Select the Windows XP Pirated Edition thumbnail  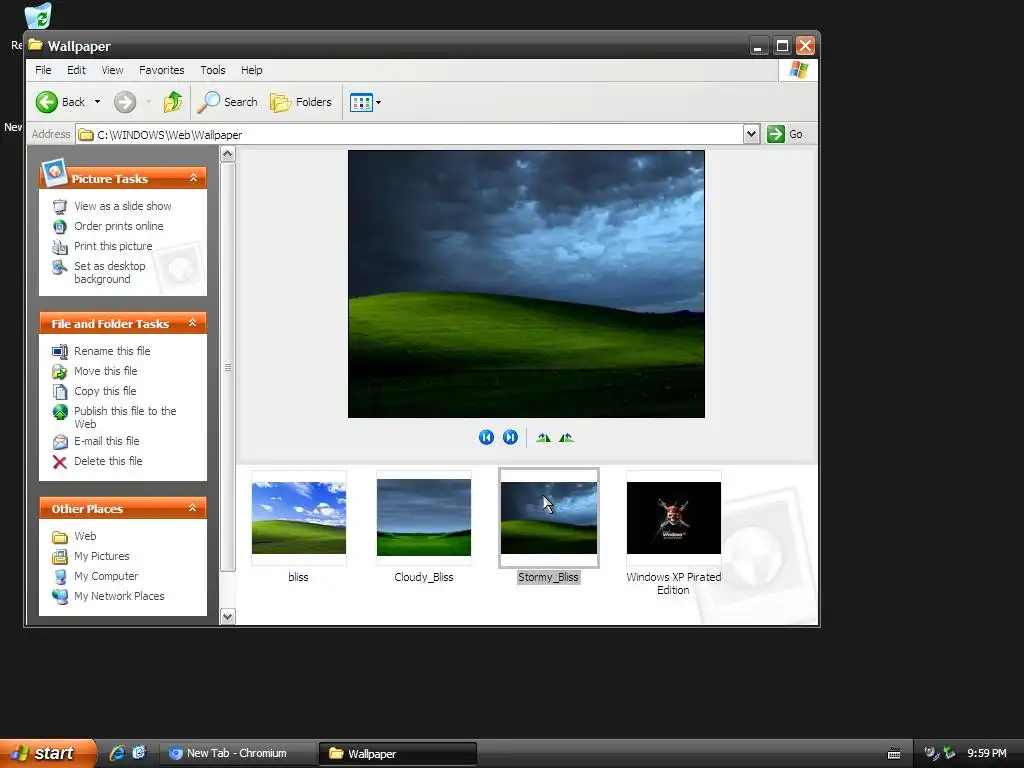click(x=673, y=518)
